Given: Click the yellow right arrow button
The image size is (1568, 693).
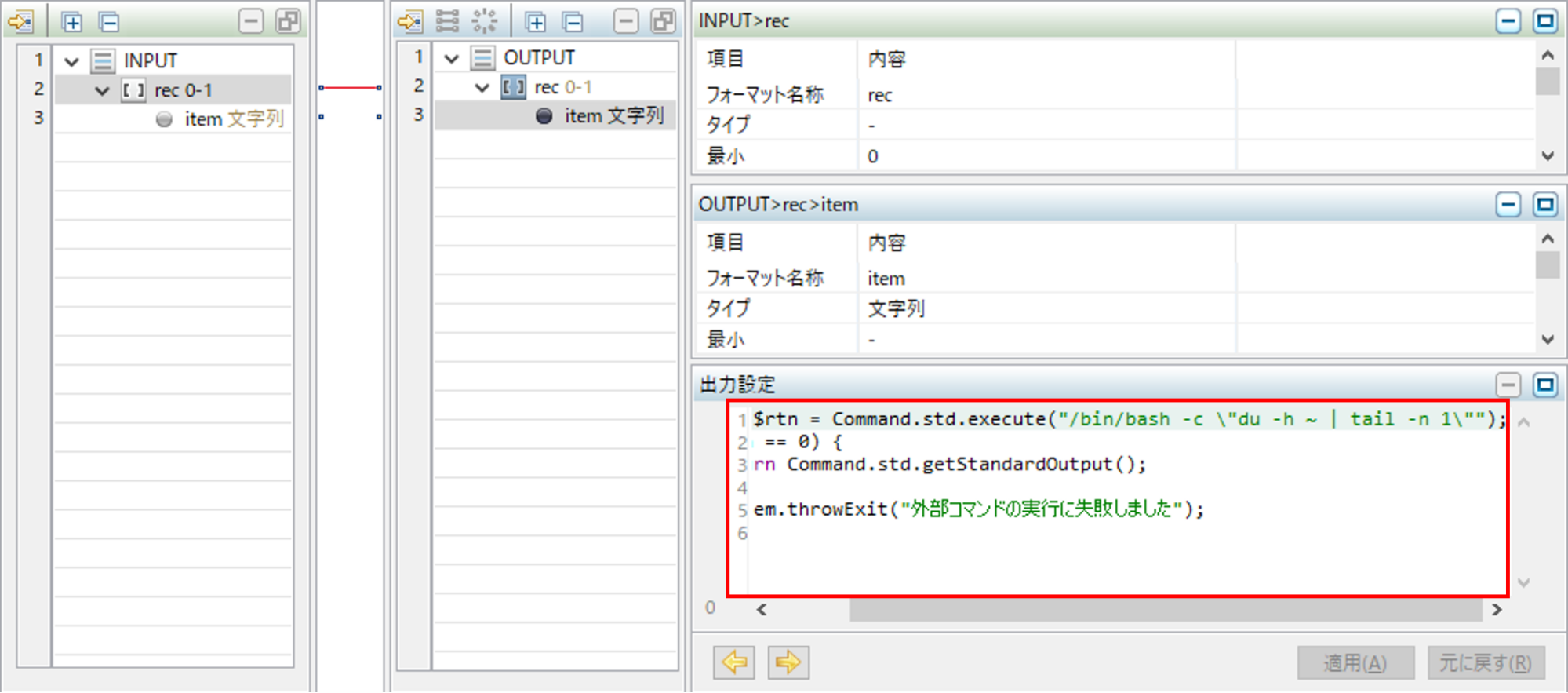Looking at the screenshot, I should tap(788, 662).
